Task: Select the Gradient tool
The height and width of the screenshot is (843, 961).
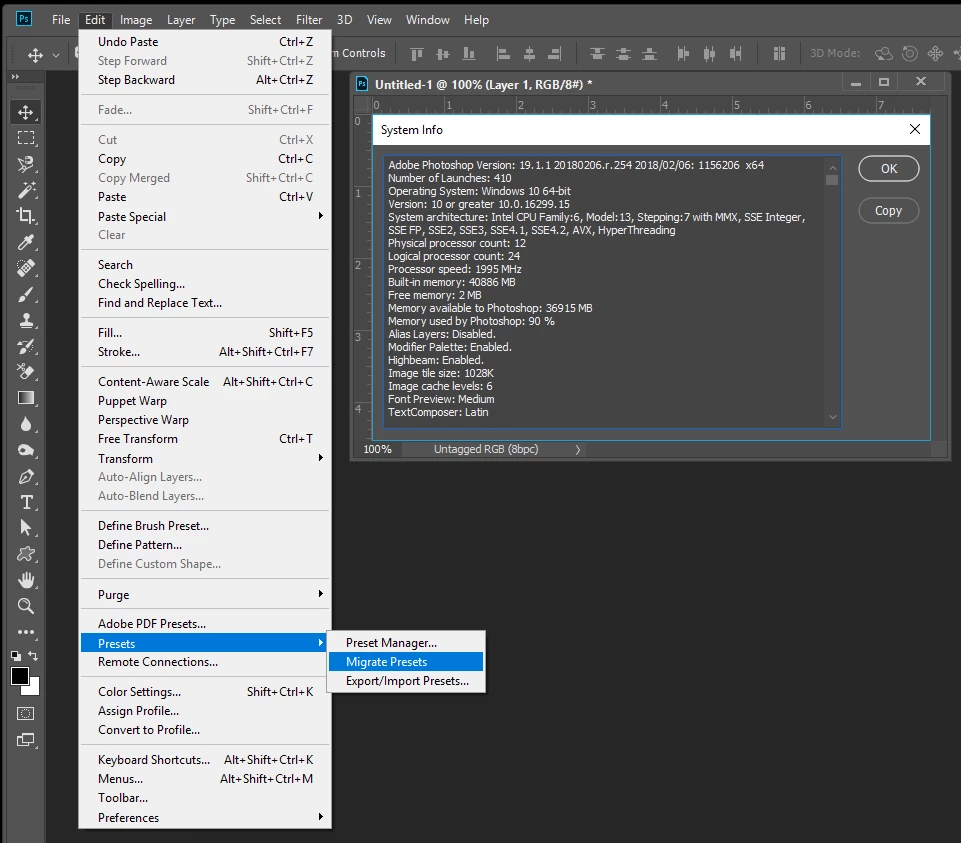Action: coord(26,398)
